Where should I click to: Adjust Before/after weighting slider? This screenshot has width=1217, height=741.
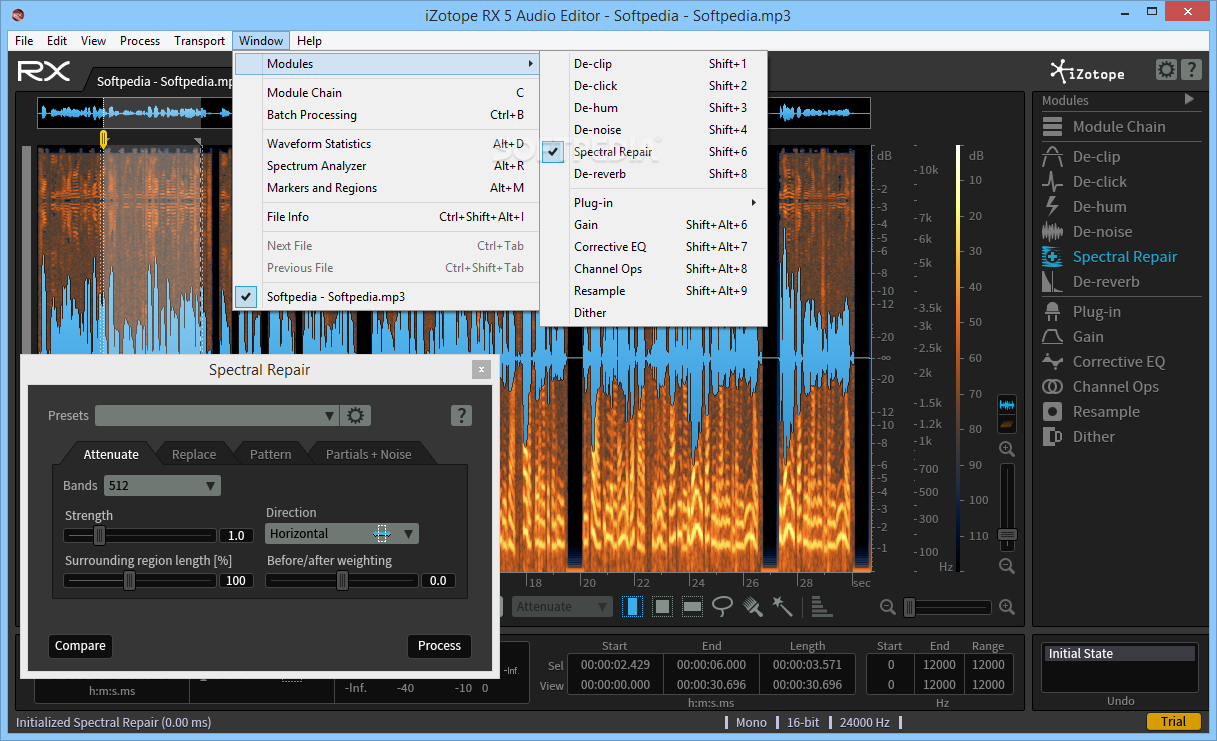click(342, 581)
